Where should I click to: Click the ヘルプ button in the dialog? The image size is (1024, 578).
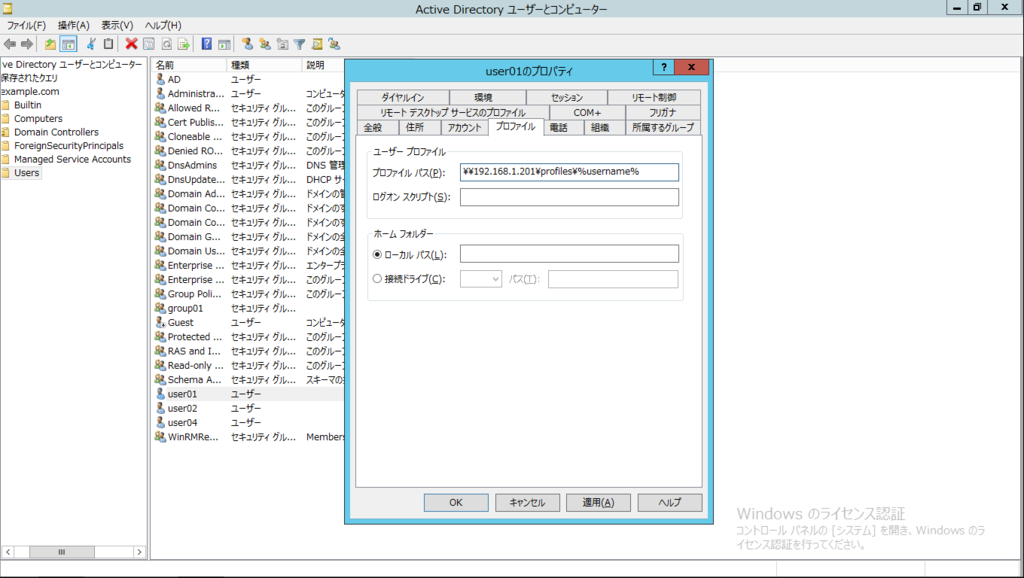669,502
